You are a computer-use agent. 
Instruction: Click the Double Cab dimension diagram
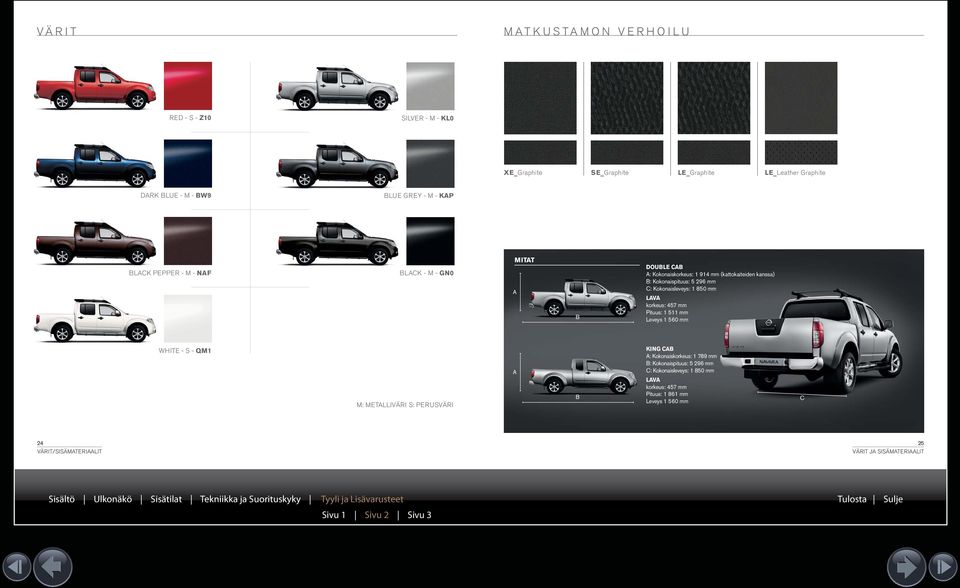[579, 299]
